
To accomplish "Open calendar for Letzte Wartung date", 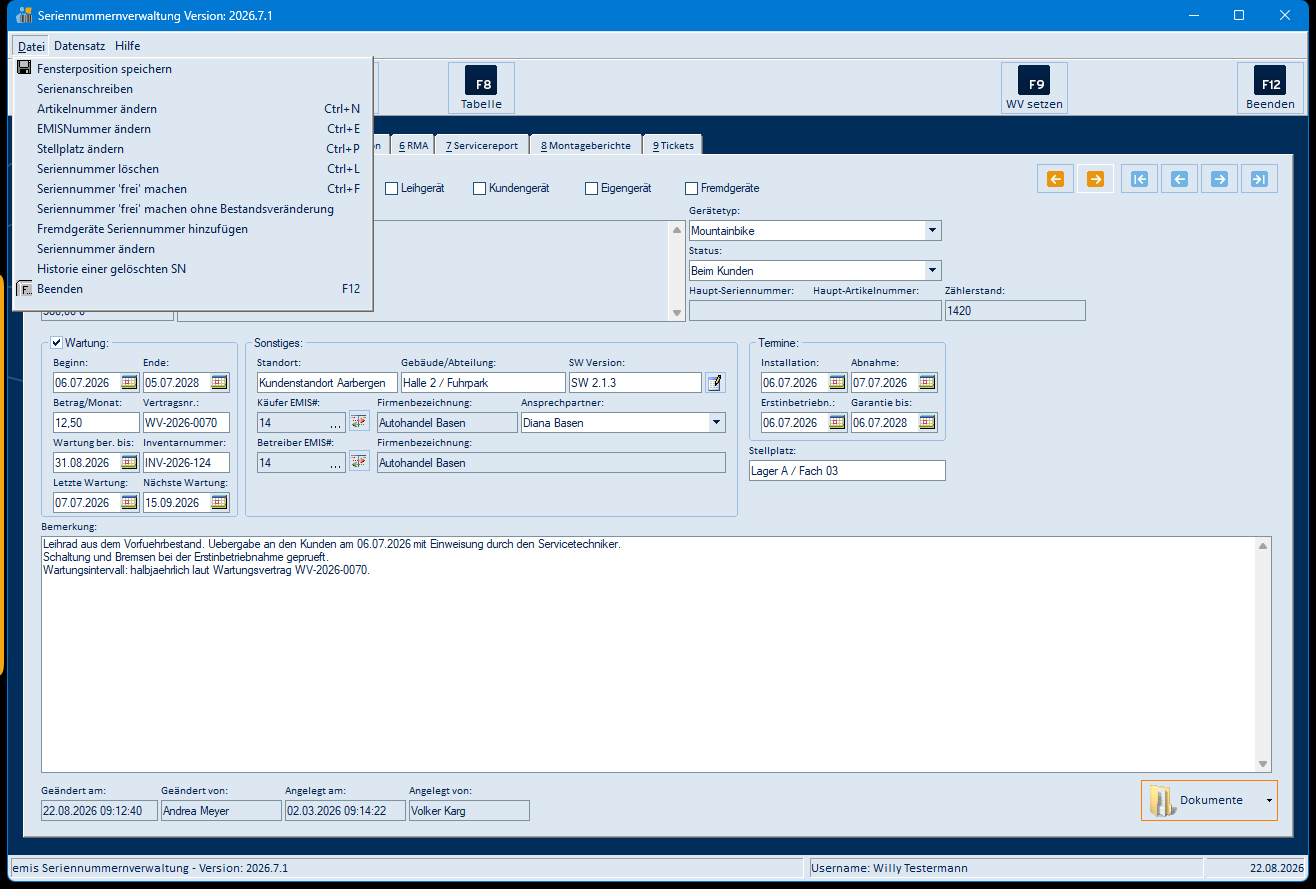I will (x=129, y=502).
